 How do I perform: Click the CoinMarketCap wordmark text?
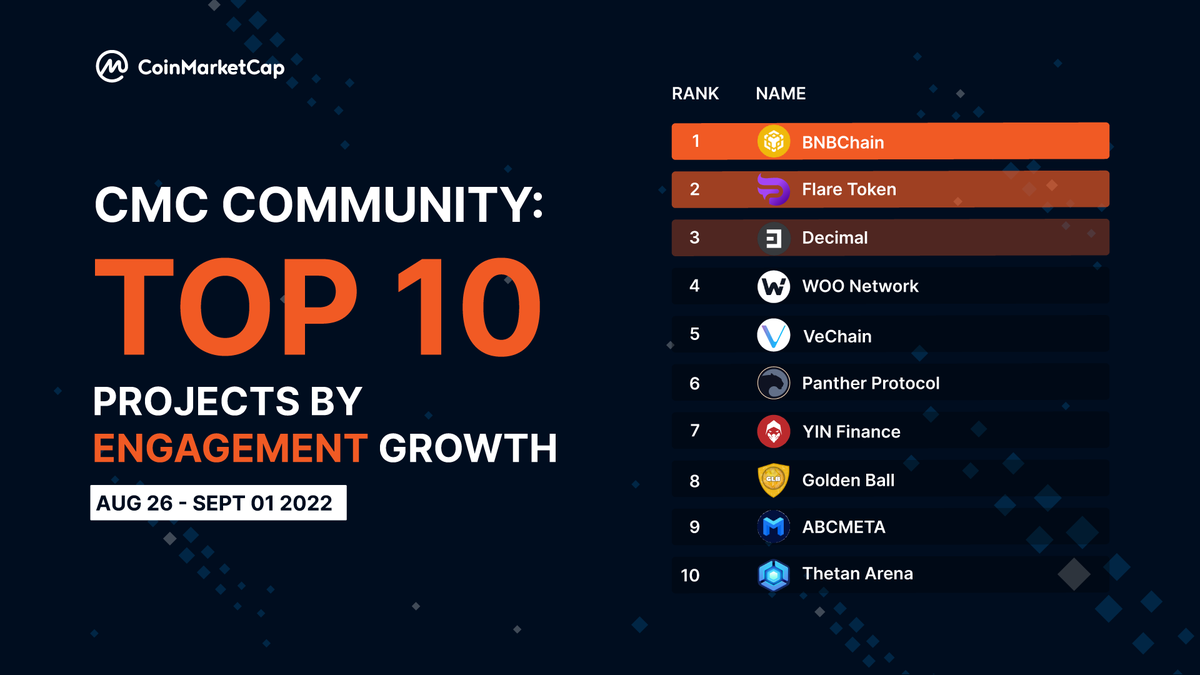pos(210,67)
